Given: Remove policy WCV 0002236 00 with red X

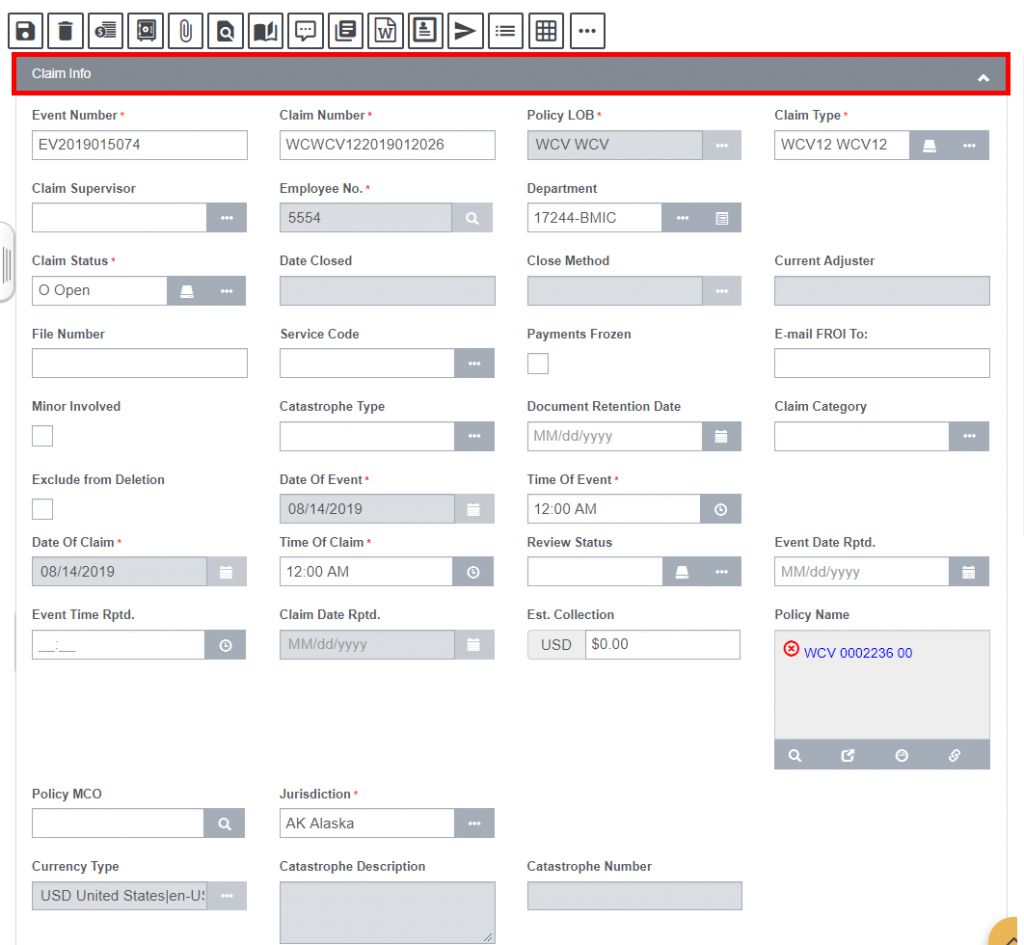Looking at the screenshot, I should (791, 650).
